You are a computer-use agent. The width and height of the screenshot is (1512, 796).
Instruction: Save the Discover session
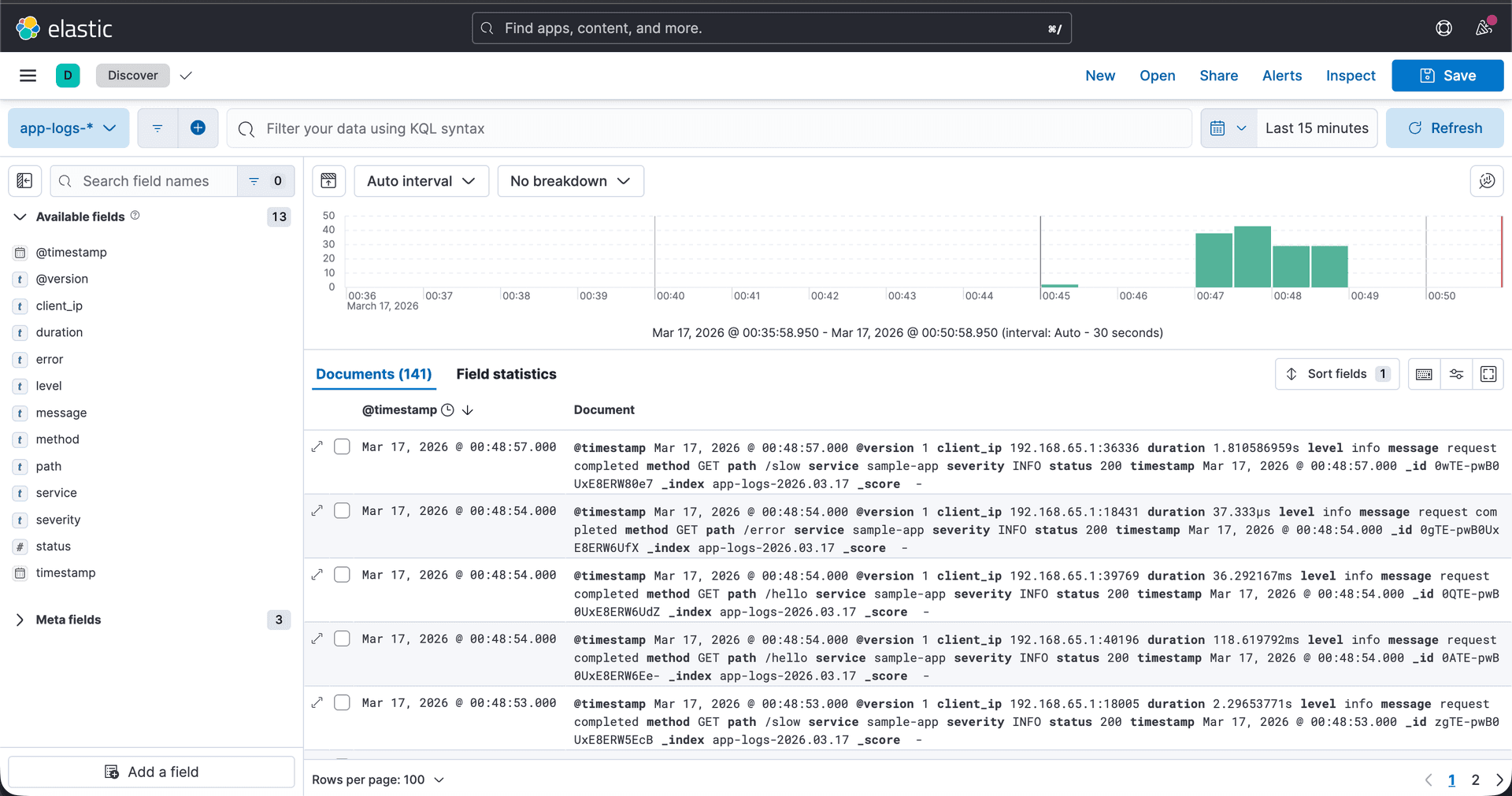[x=1447, y=76]
